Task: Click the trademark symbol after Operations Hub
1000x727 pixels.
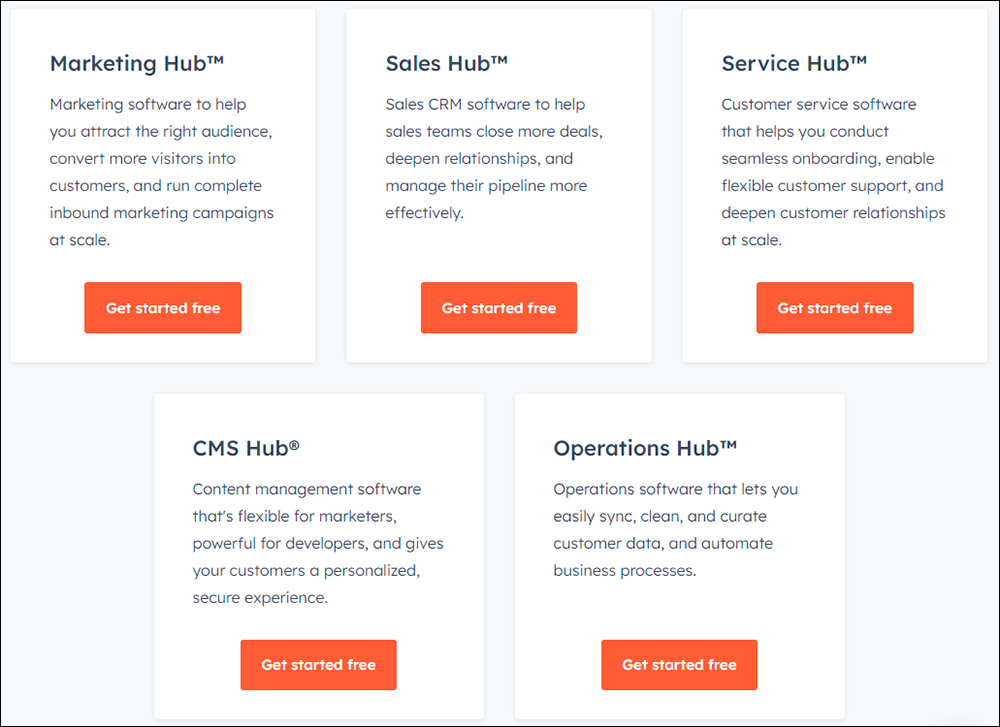Action: (728, 444)
